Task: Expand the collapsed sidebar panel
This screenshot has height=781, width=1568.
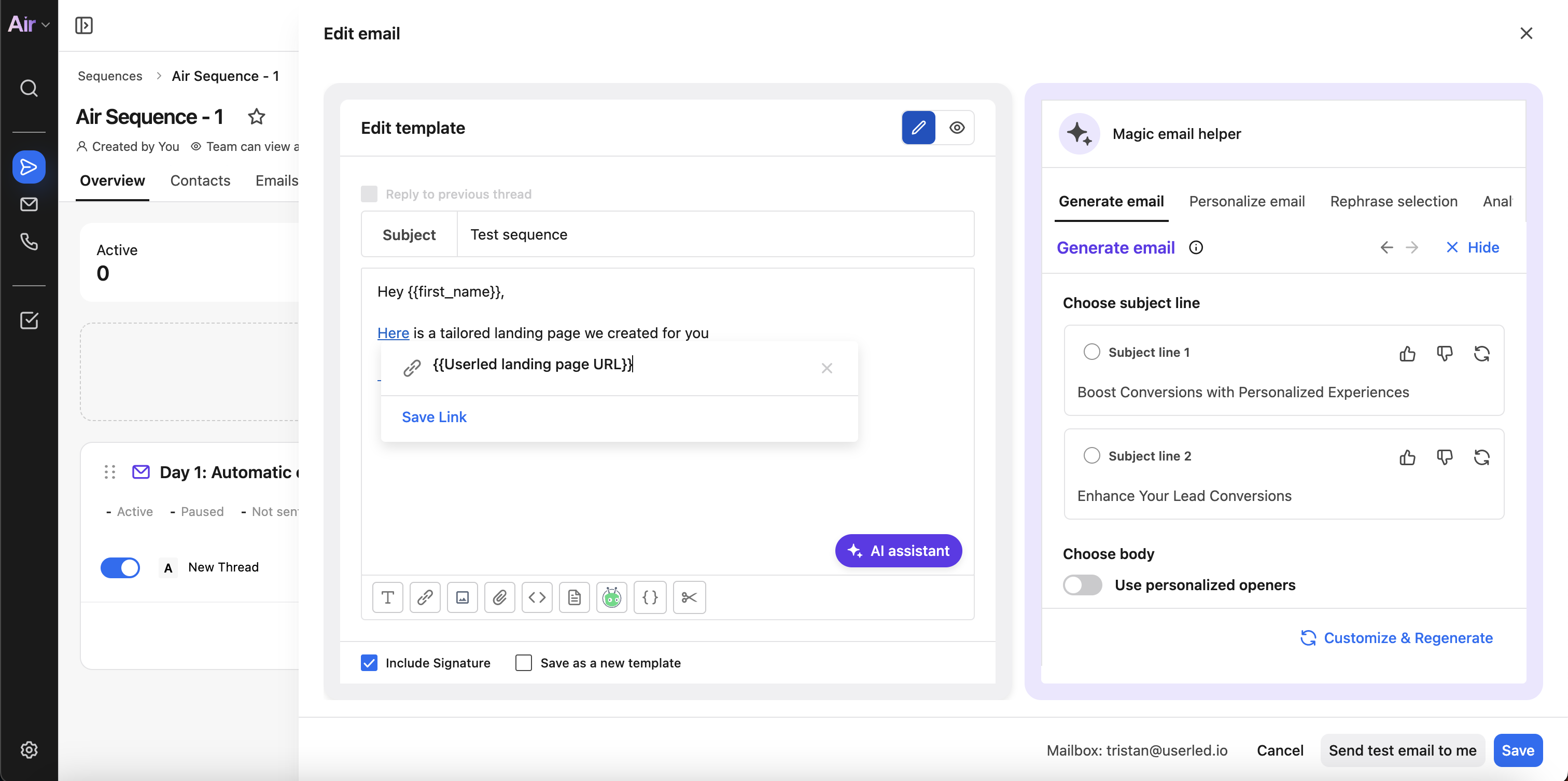Action: [x=84, y=25]
